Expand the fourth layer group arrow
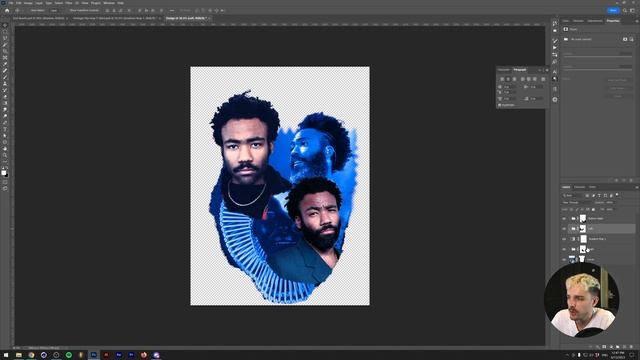 click(569, 249)
